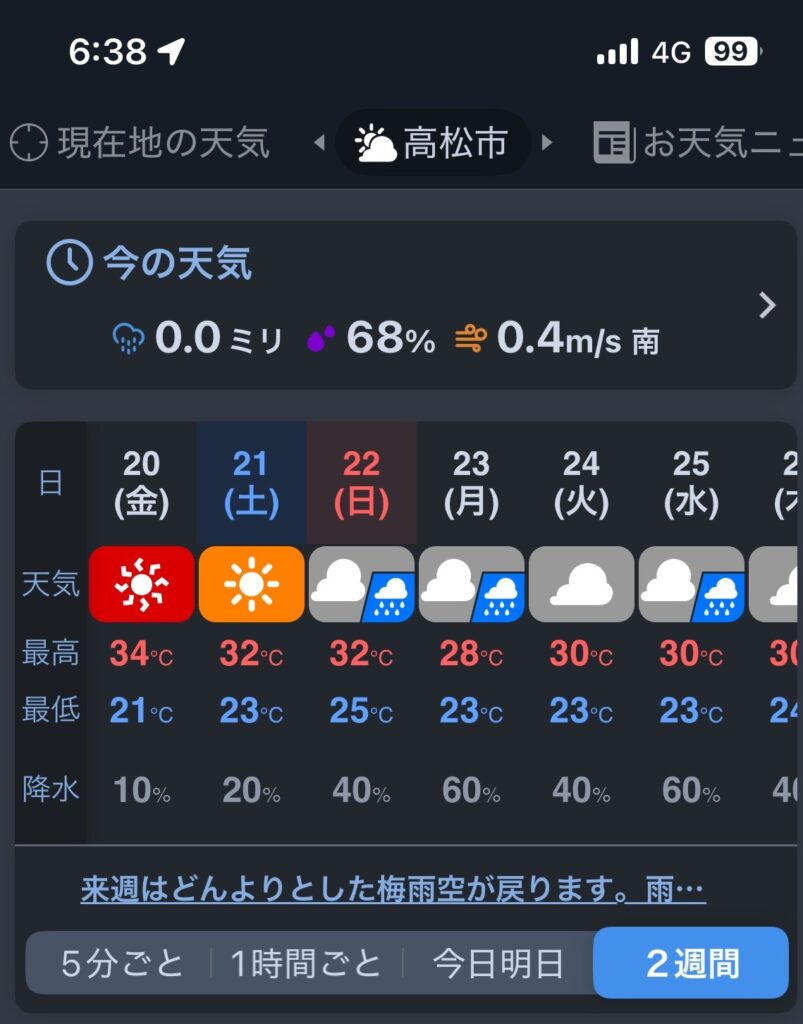
Task: Tap the current location crosshair icon
Action: point(29,142)
